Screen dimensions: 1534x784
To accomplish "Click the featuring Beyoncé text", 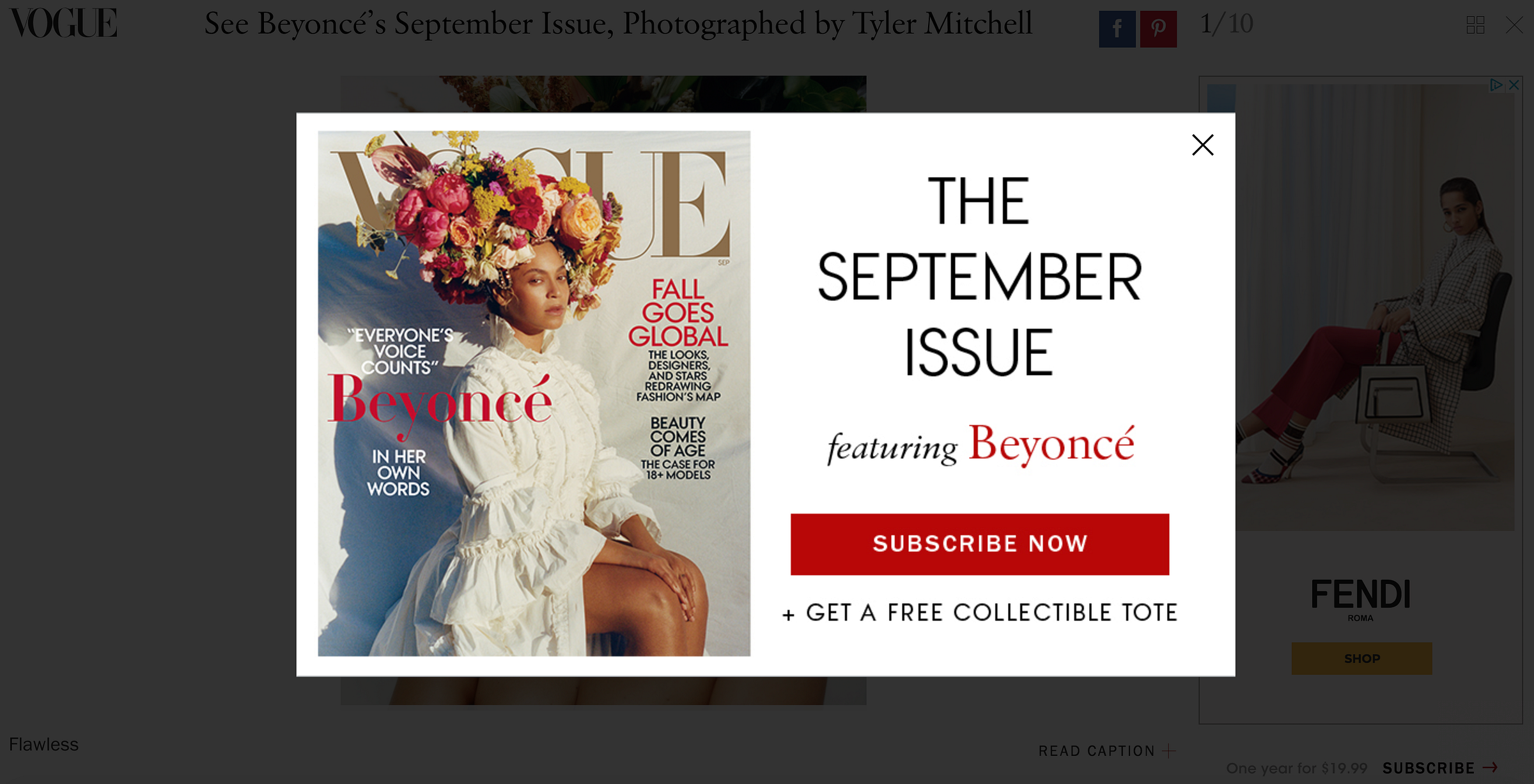I will pyautogui.click(x=980, y=445).
